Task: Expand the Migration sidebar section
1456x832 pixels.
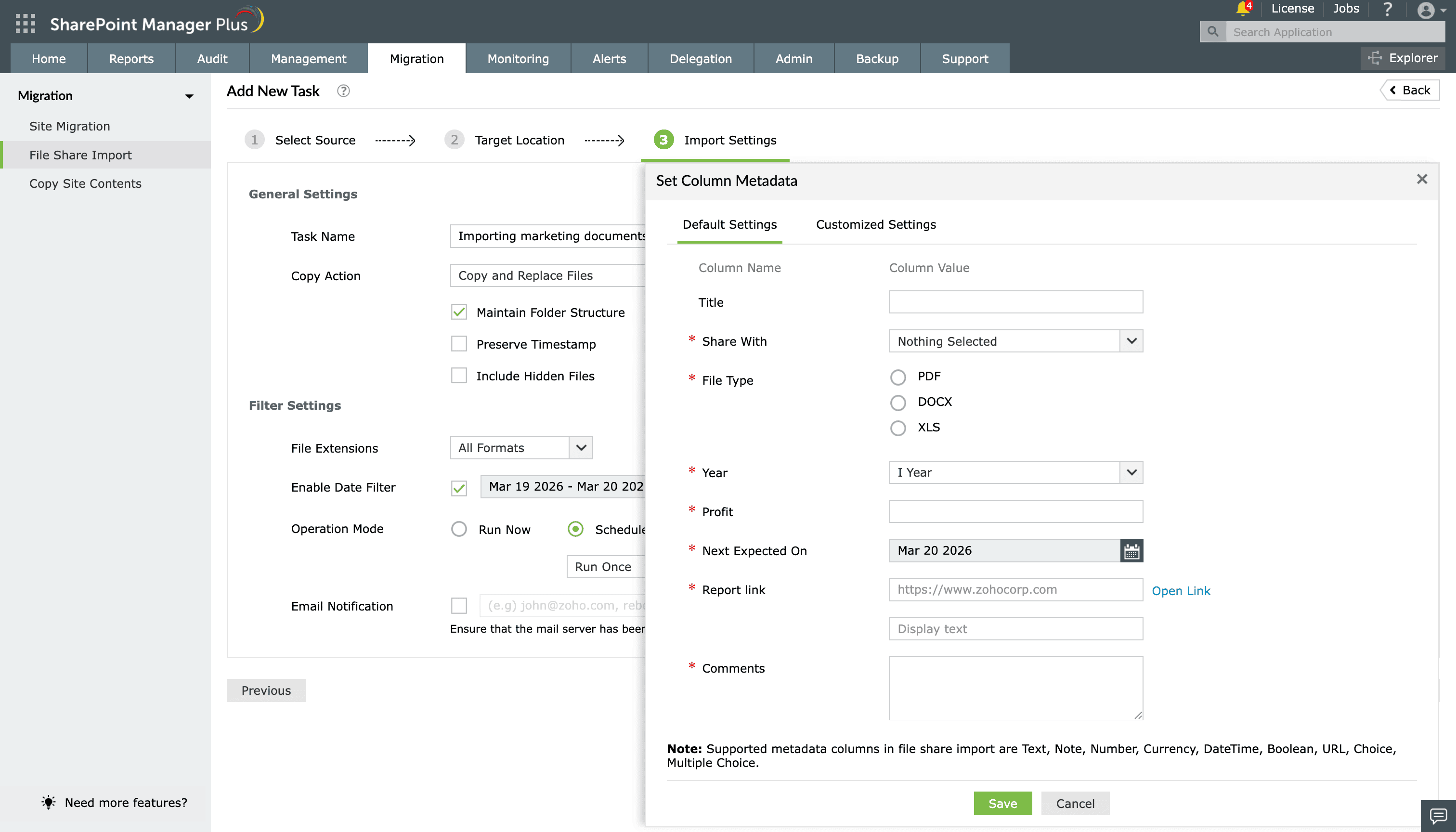Action: [189, 95]
